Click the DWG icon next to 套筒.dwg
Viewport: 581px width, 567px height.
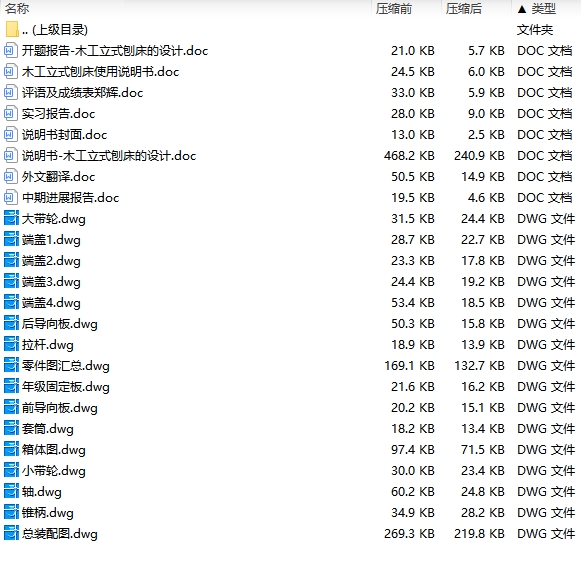click(11, 428)
